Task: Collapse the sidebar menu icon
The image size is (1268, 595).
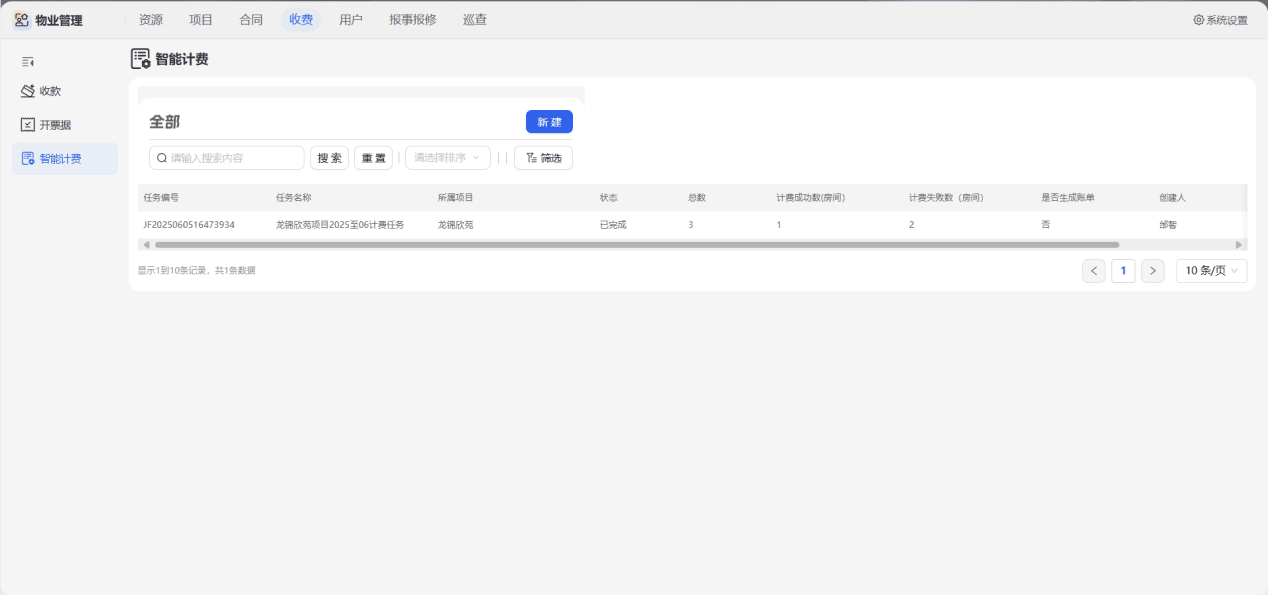Action: [x=28, y=62]
